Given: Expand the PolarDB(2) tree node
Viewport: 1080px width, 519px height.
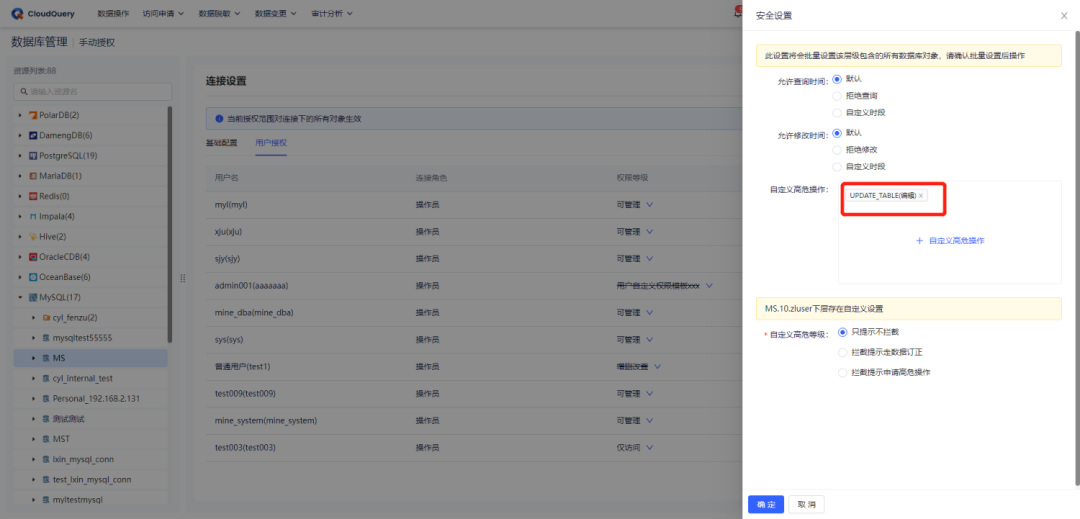Looking at the screenshot, I should [20, 115].
